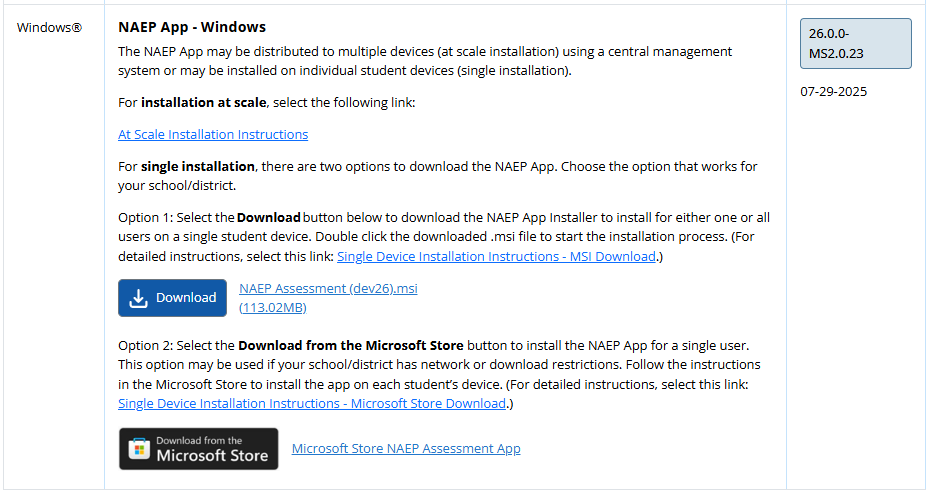This screenshot has width=930, height=491.
Task: Click the NAEP App - Windows heading
Action: tap(192, 27)
